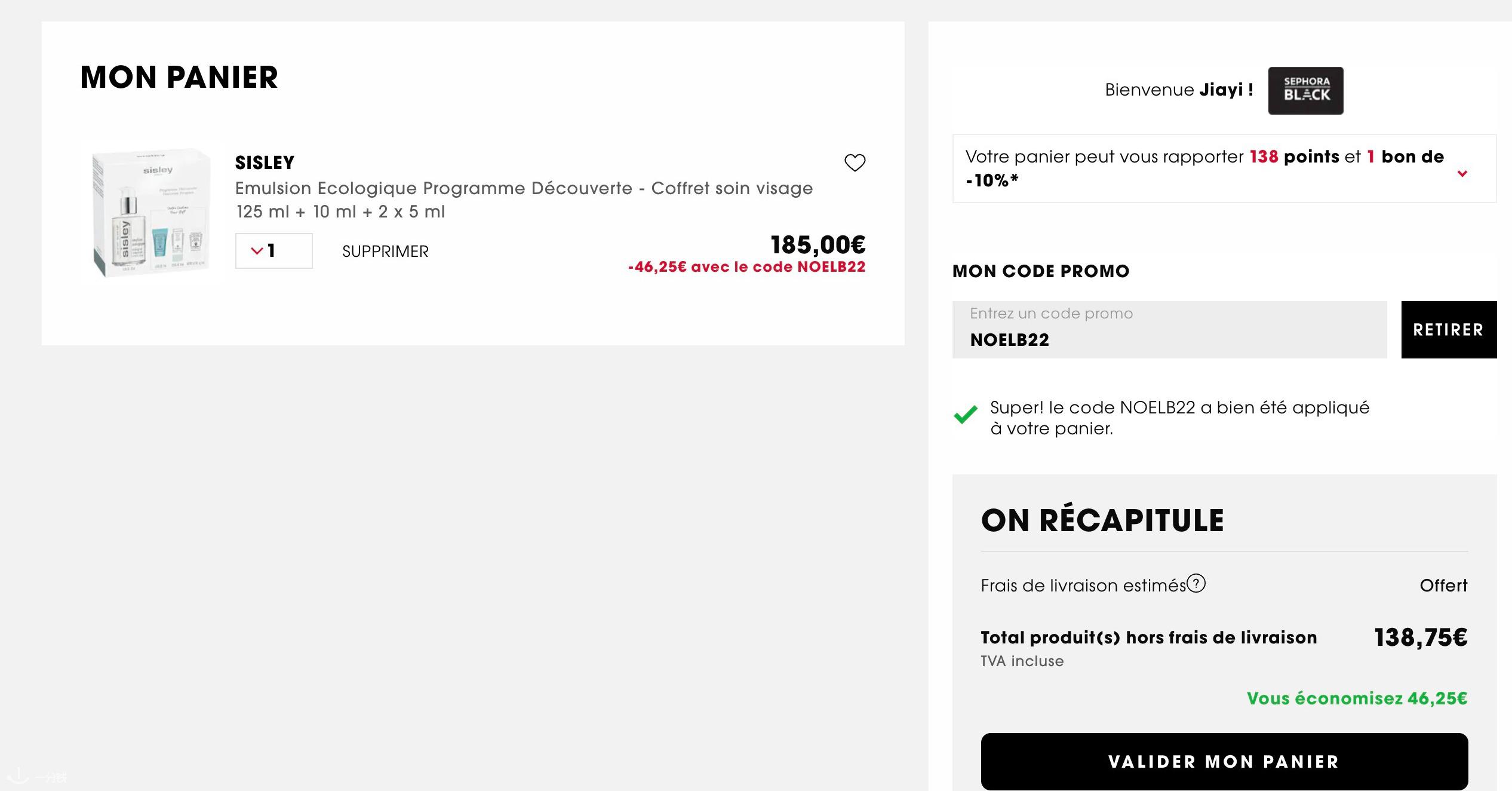
Task: Open the Sisley product thumbnail
Action: point(151,213)
